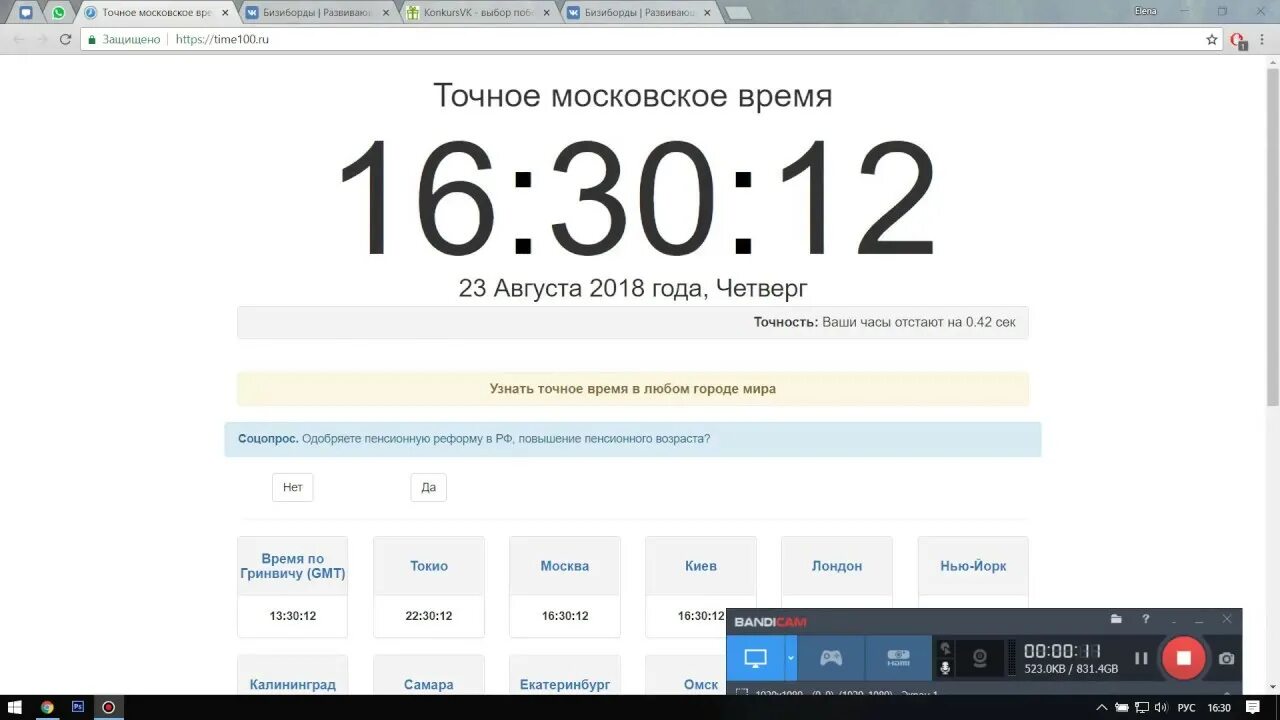Toggle mouse cursor recording in Bandicam
Image resolution: width=1280 pixels, height=720 pixels.
(x=945, y=648)
